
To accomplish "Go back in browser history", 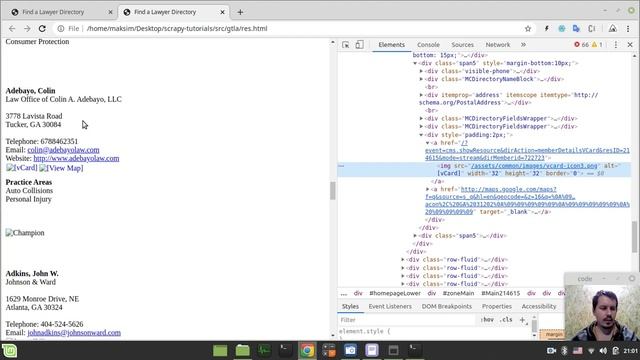I will coord(12,29).
